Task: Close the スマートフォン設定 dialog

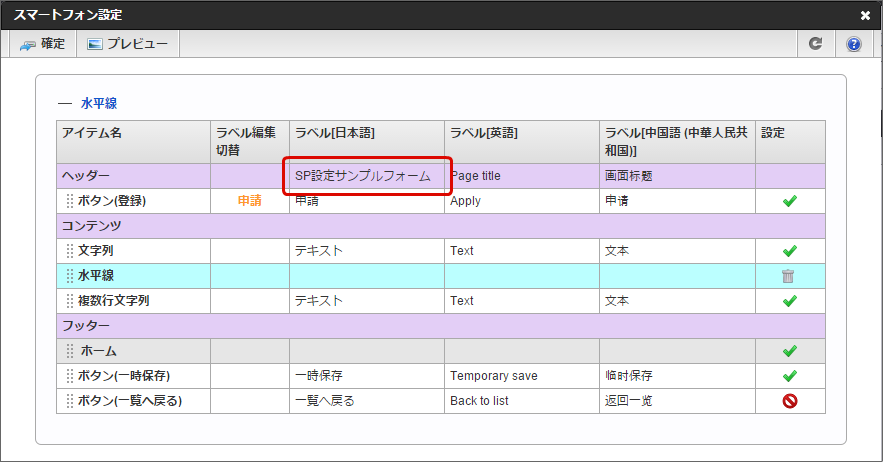Action: (865, 15)
